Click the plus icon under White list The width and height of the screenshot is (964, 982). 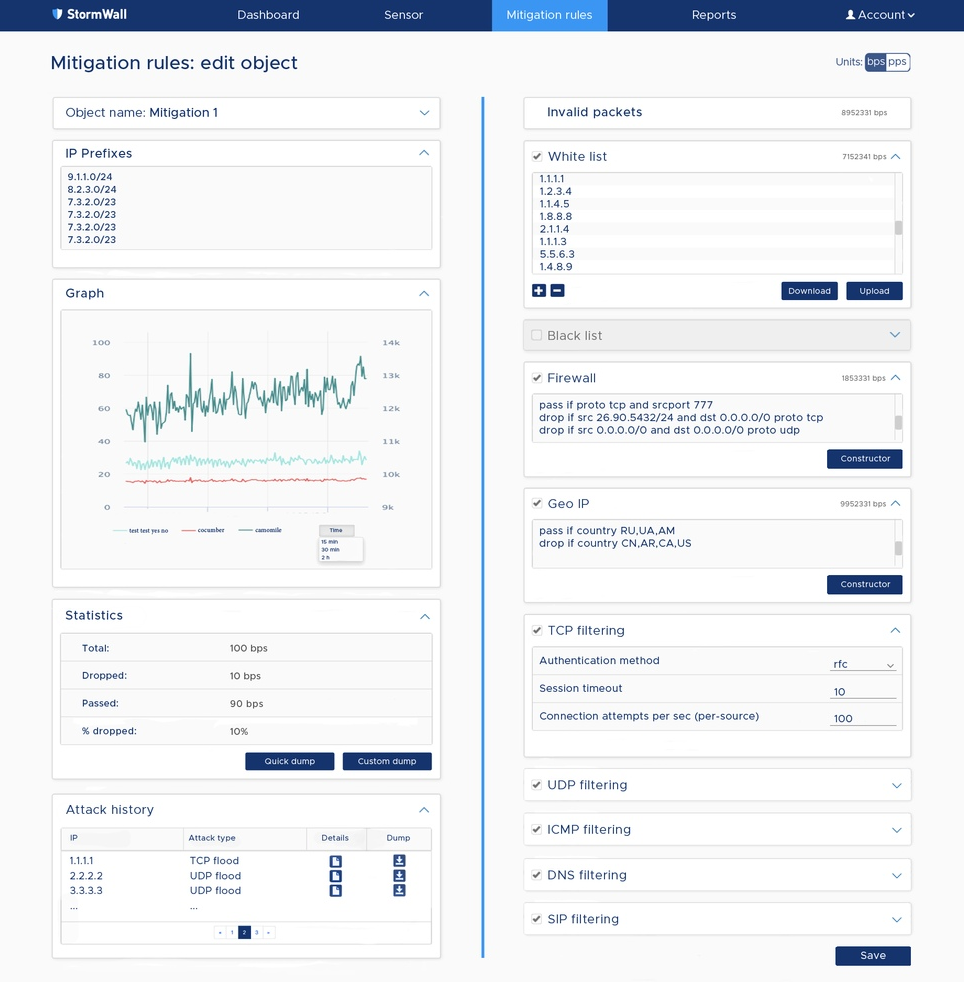point(539,291)
